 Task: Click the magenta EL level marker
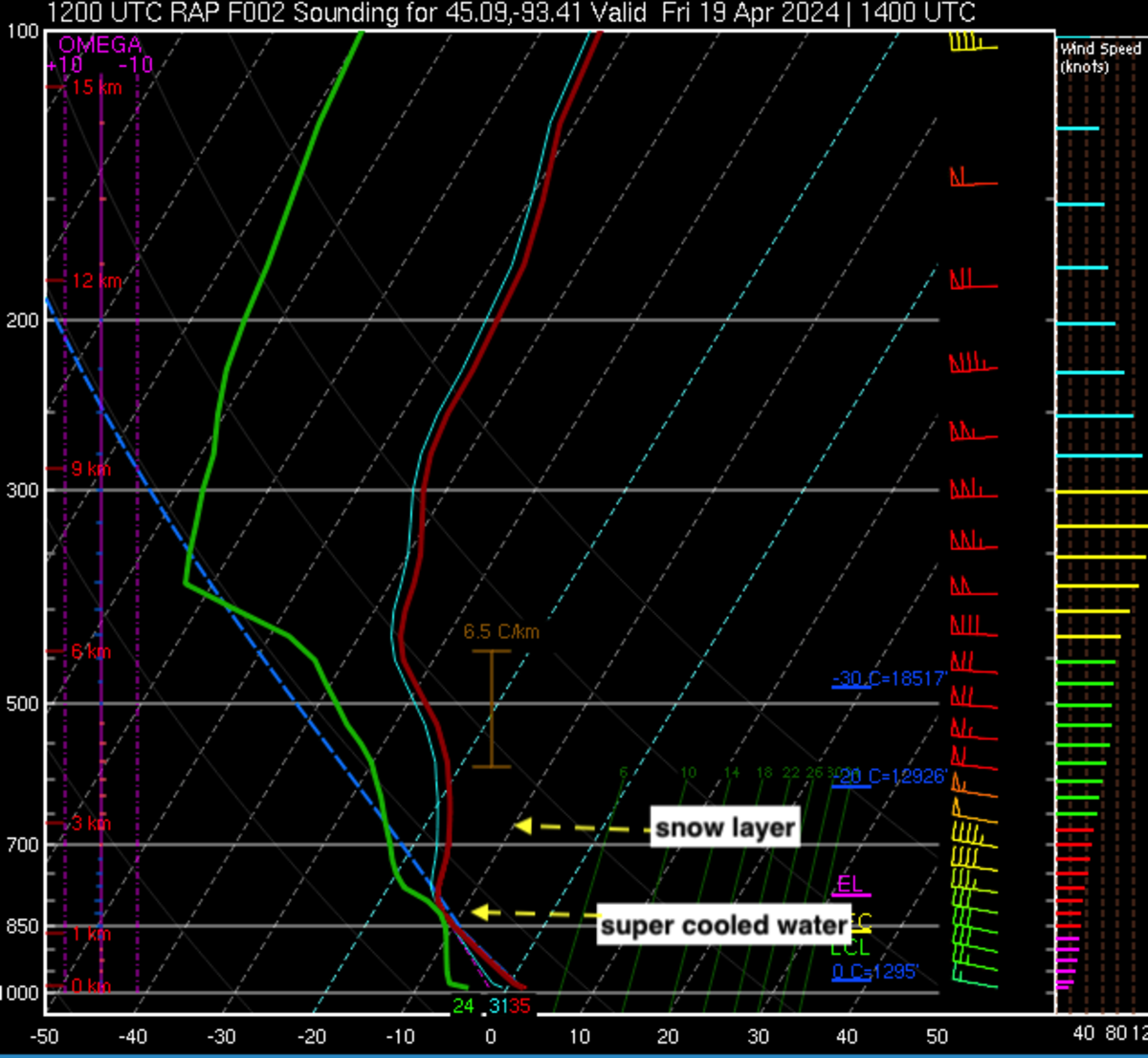850,885
